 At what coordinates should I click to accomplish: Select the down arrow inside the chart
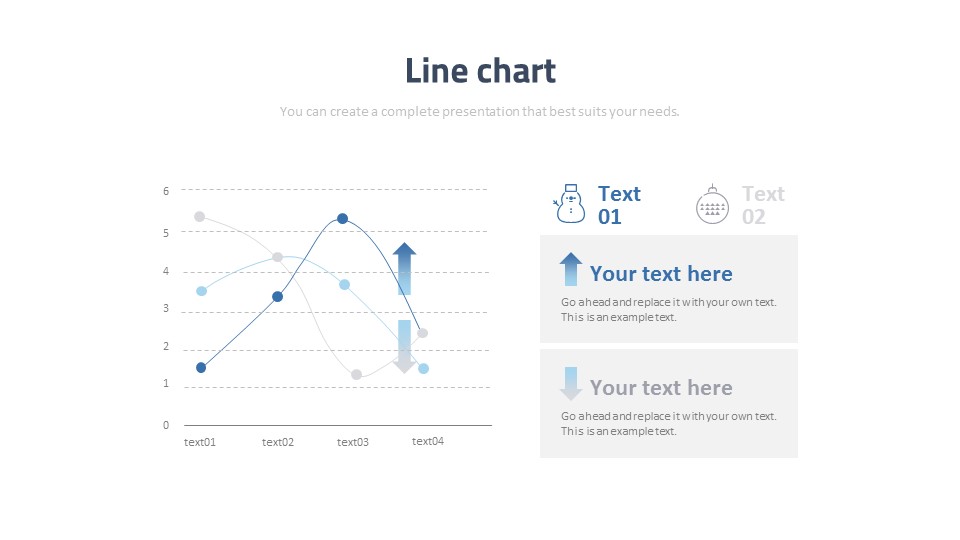click(404, 347)
